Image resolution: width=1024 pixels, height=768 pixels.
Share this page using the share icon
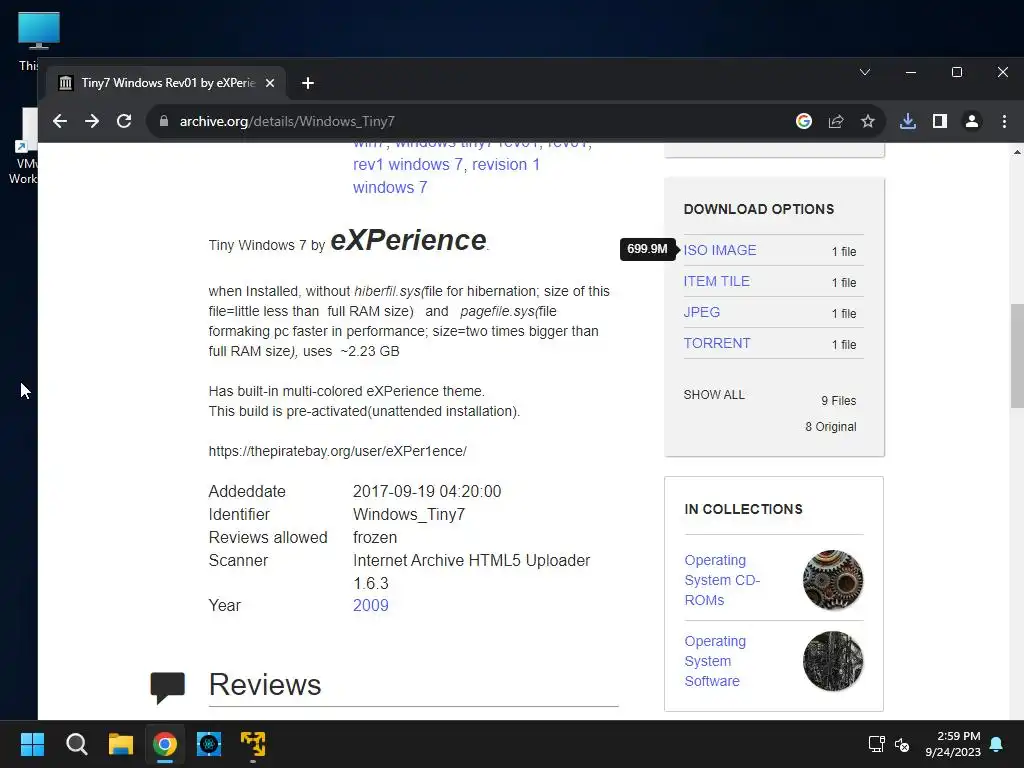(x=836, y=121)
